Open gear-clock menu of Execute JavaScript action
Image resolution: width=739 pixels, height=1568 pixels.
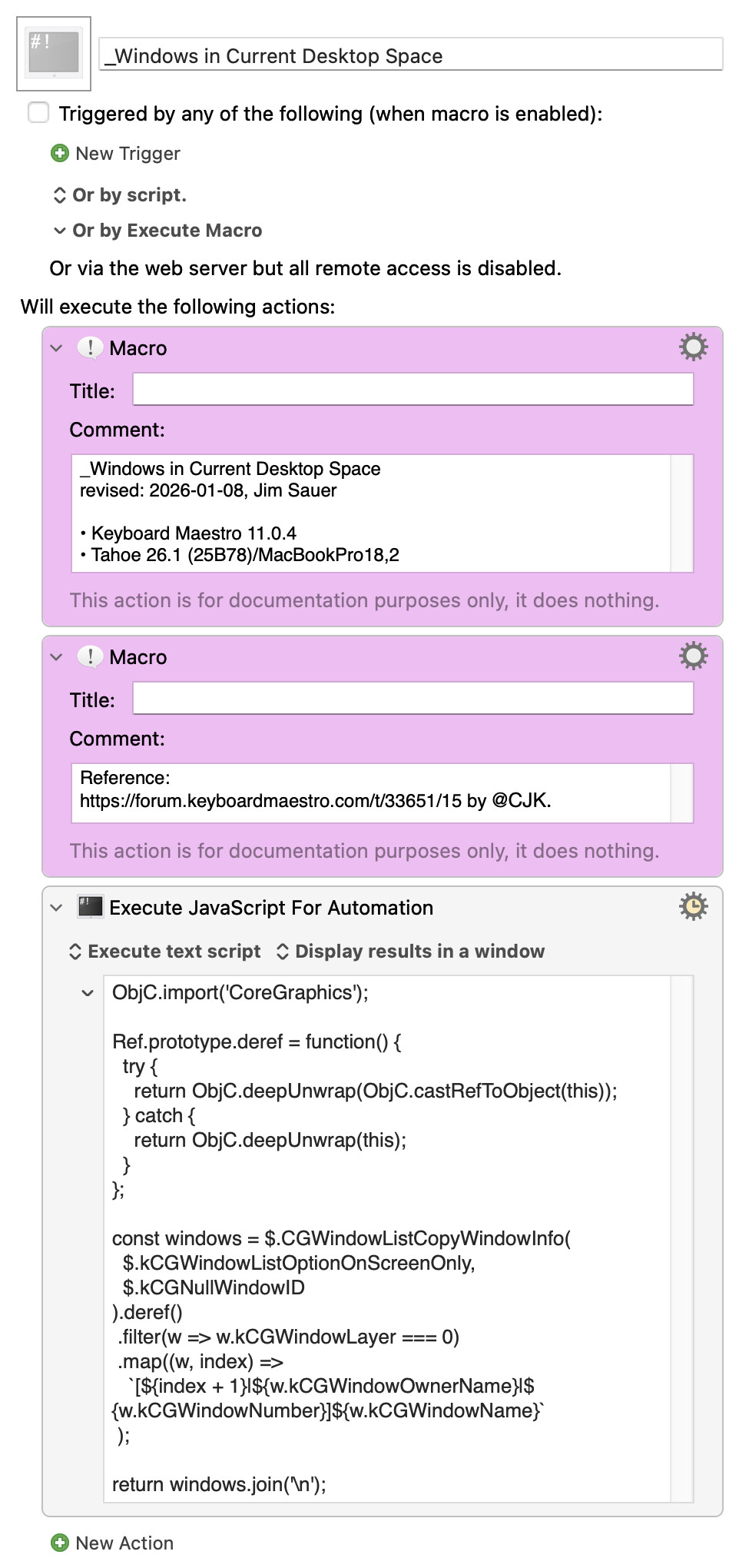(x=693, y=907)
